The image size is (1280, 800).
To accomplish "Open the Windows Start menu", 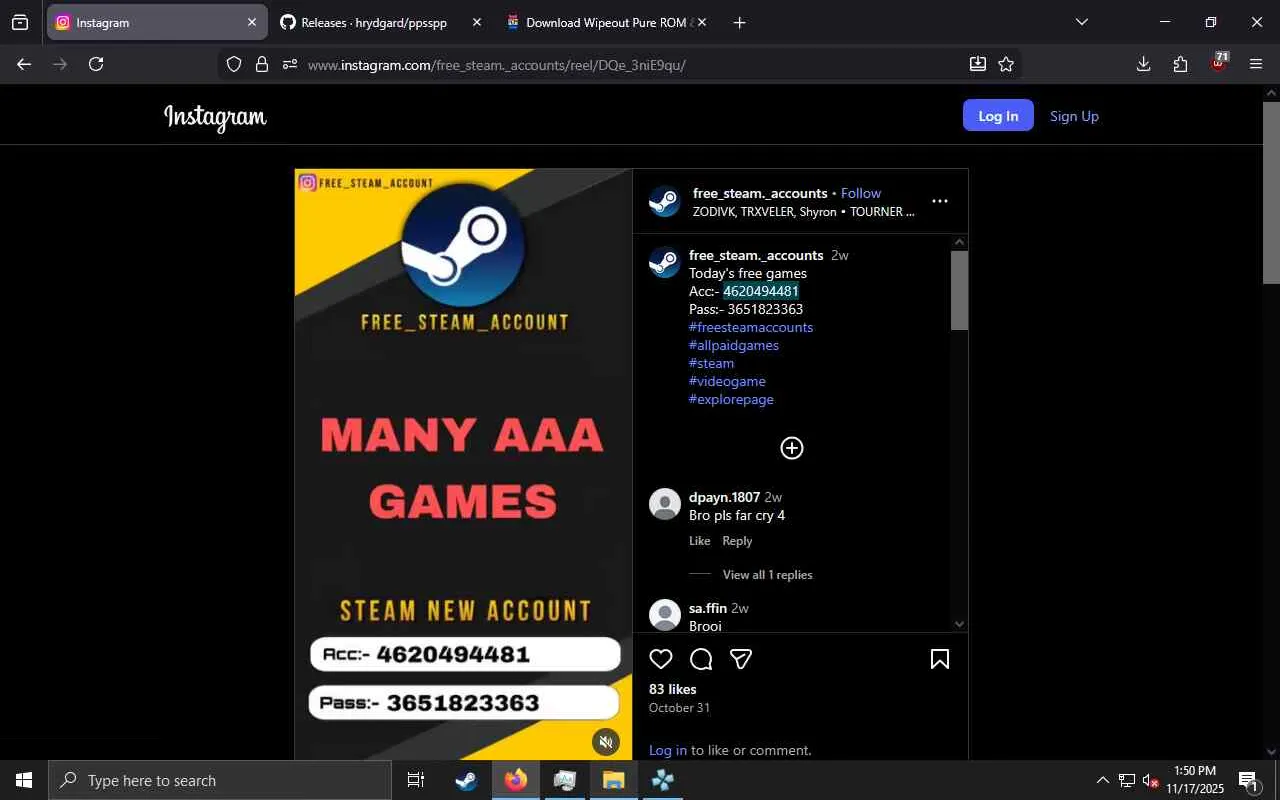I will point(24,780).
